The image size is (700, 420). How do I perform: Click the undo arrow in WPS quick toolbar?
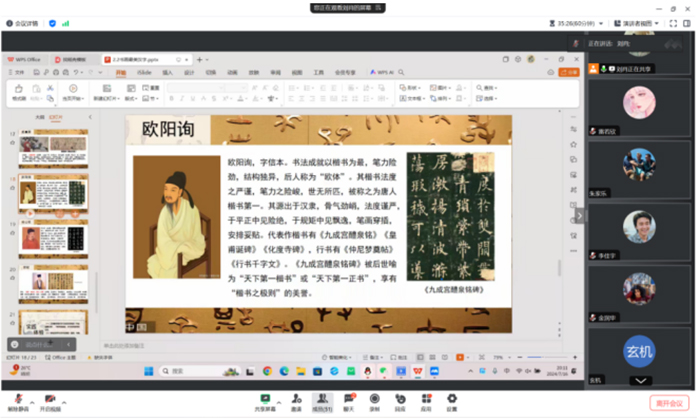pos(76,72)
